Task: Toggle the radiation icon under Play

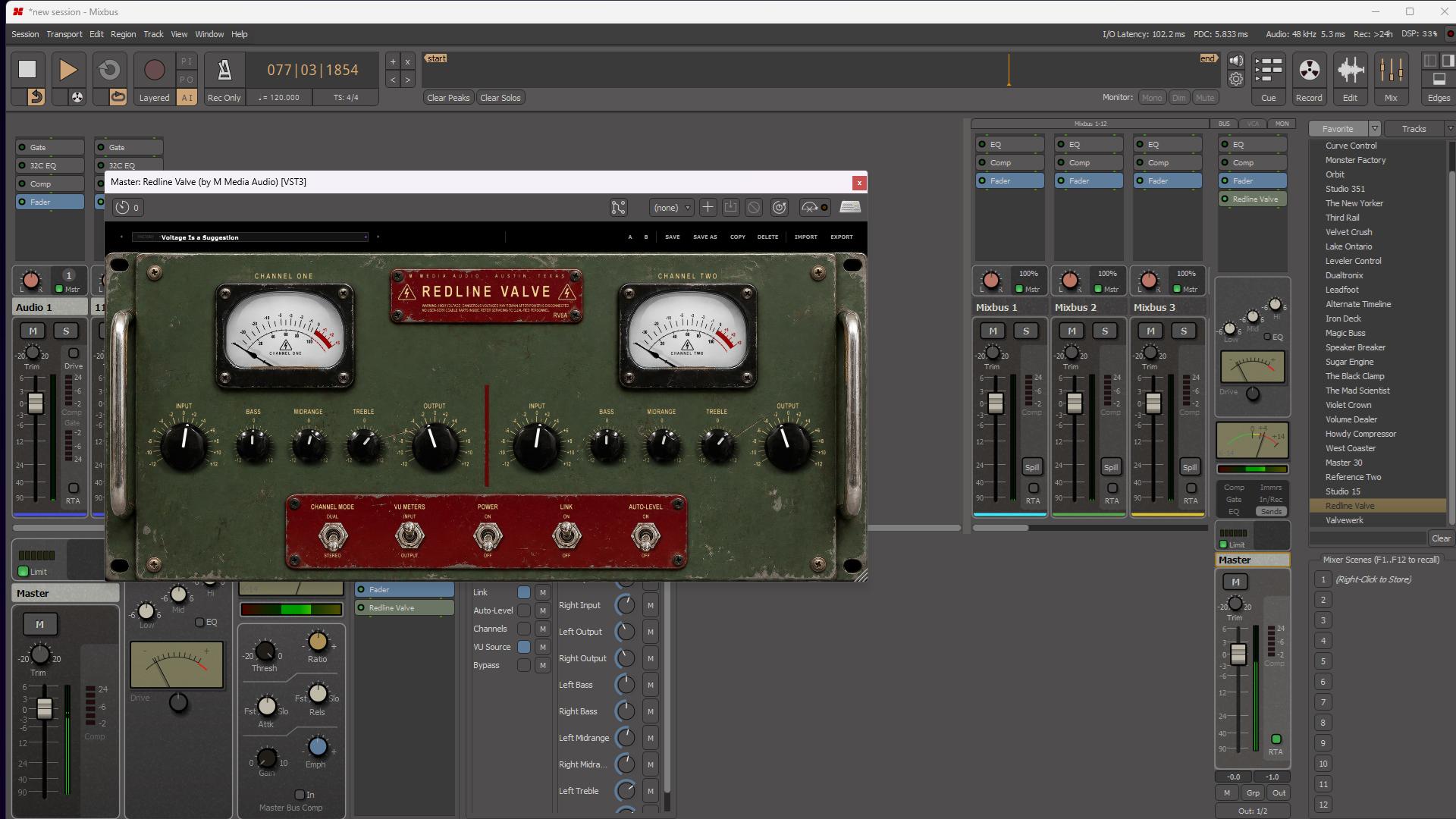Action: coord(77,97)
